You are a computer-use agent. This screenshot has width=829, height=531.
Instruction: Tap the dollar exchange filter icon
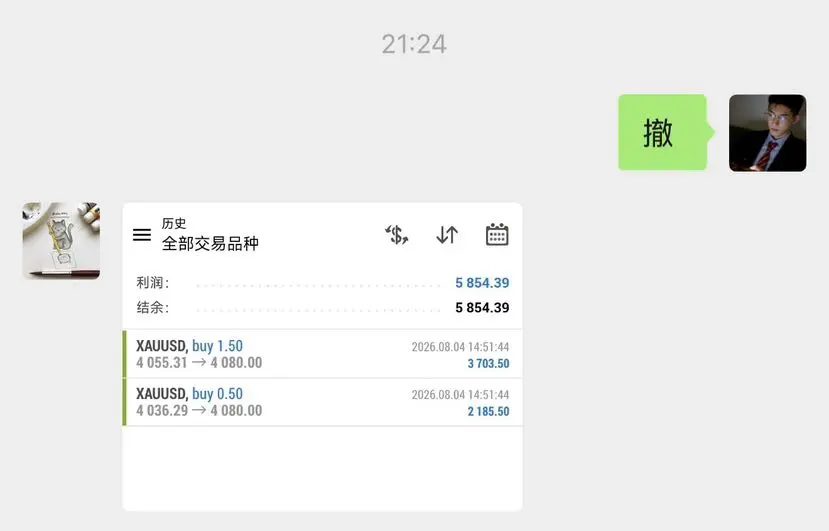(x=397, y=234)
